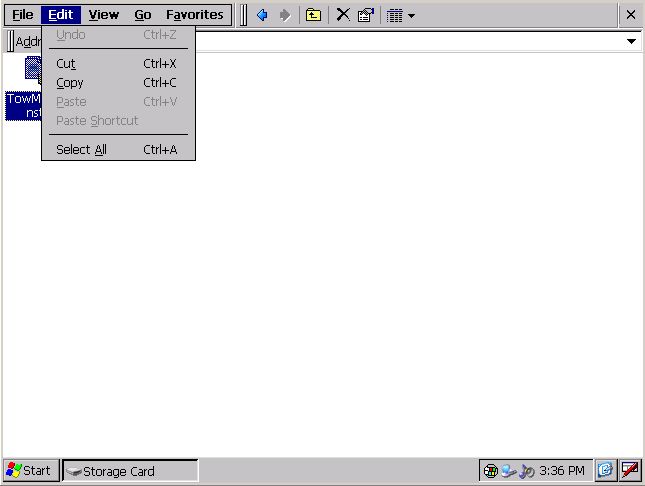Click the network connection tray icon

508,470
